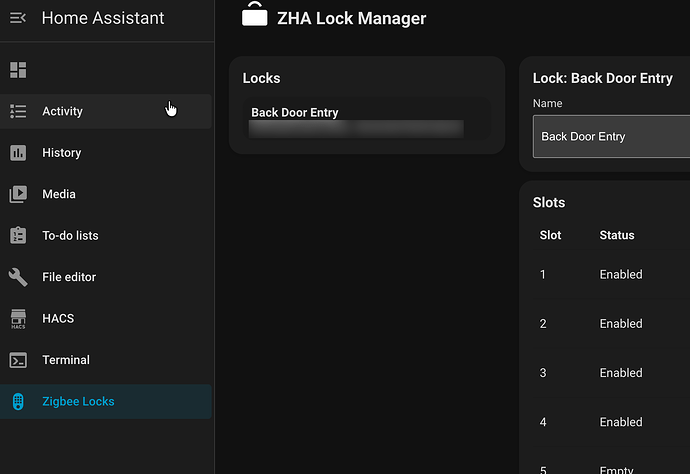Open the dashboard overview icon
The image size is (690, 474).
[x=18, y=70]
